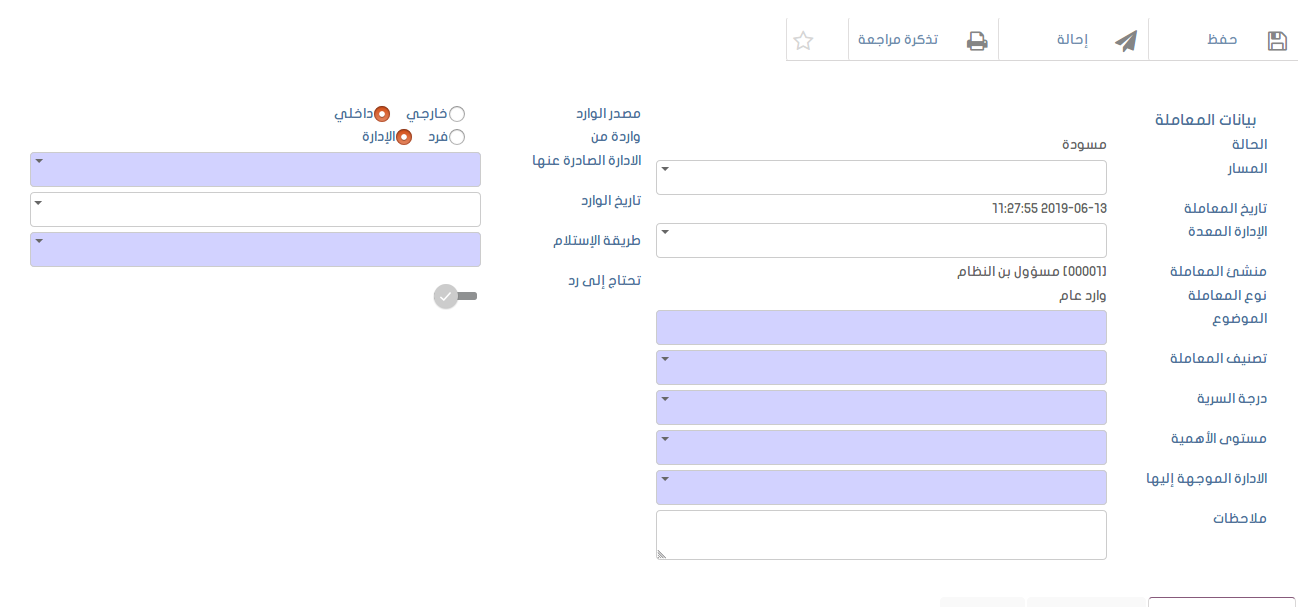Click the تذكرة مراجعة button

click(x=898, y=40)
